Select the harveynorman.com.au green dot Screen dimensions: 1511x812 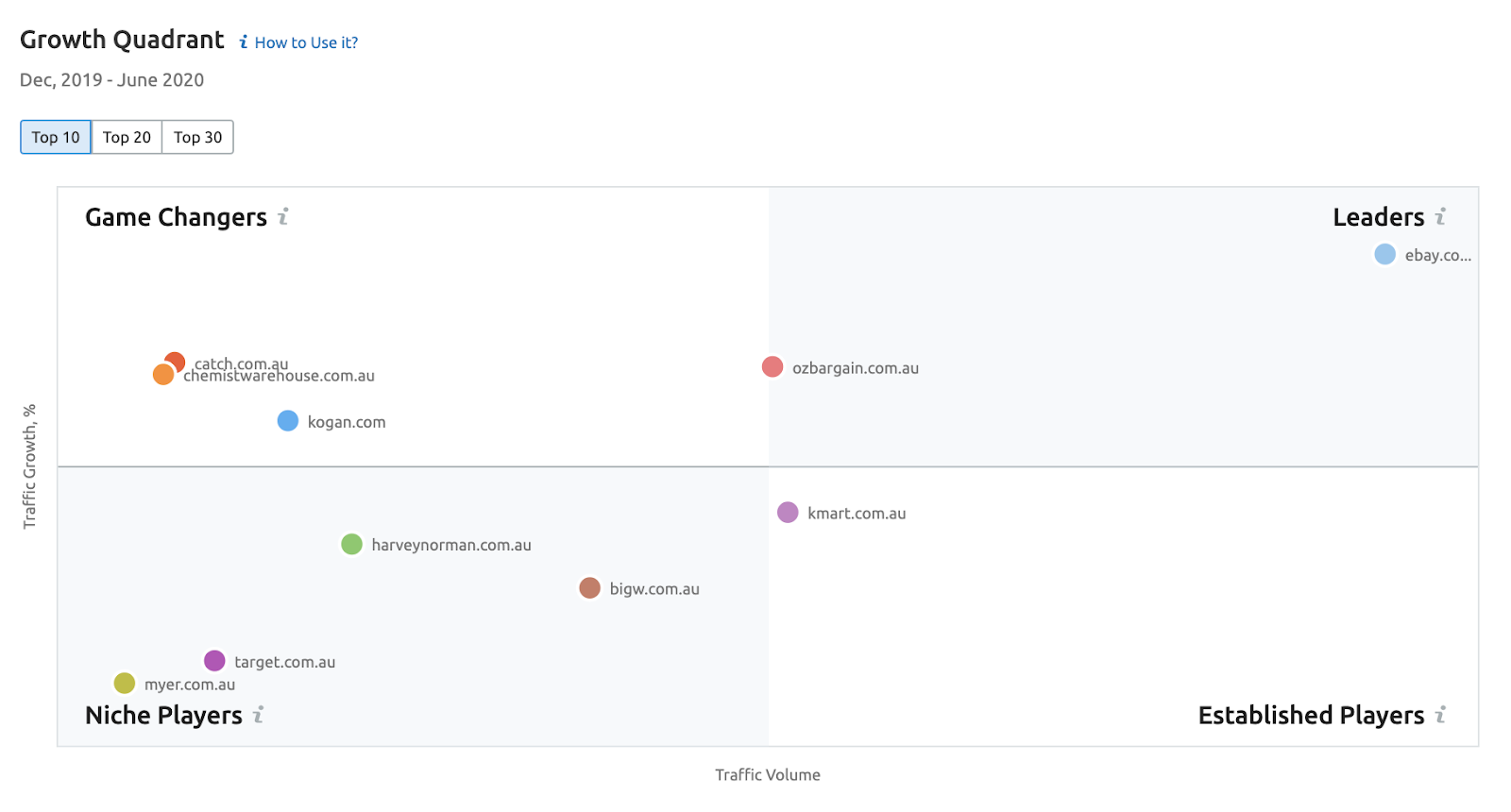(351, 544)
